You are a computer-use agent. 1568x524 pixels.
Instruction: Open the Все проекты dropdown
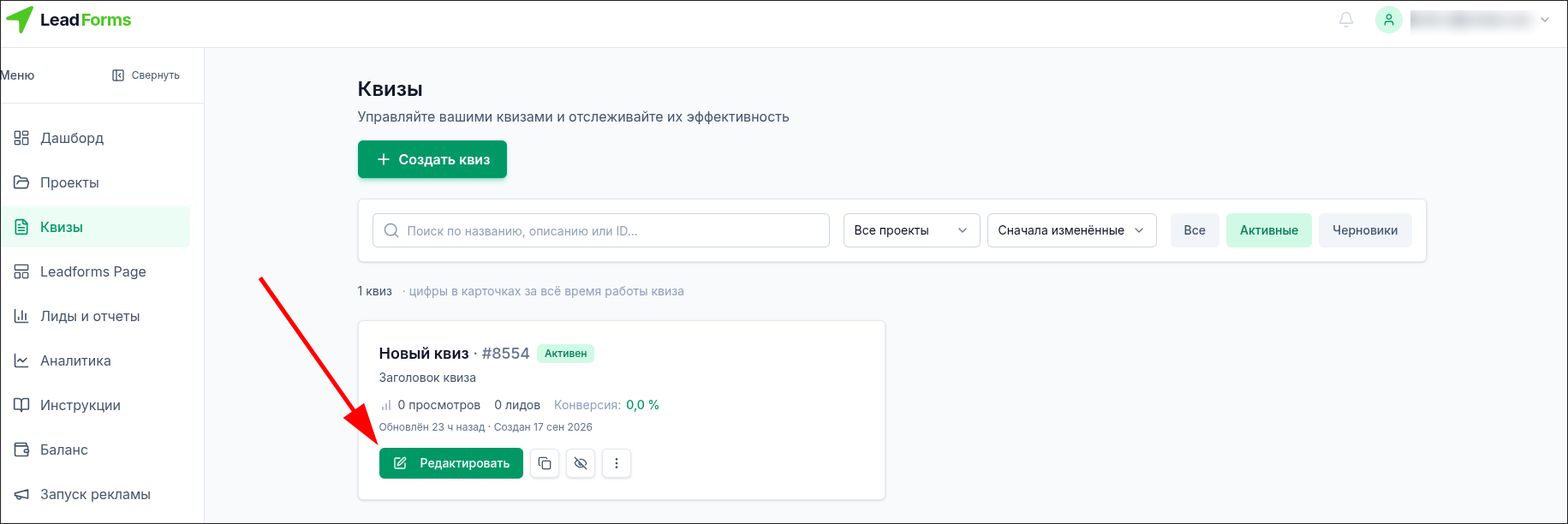pyautogui.click(x=911, y=230)
